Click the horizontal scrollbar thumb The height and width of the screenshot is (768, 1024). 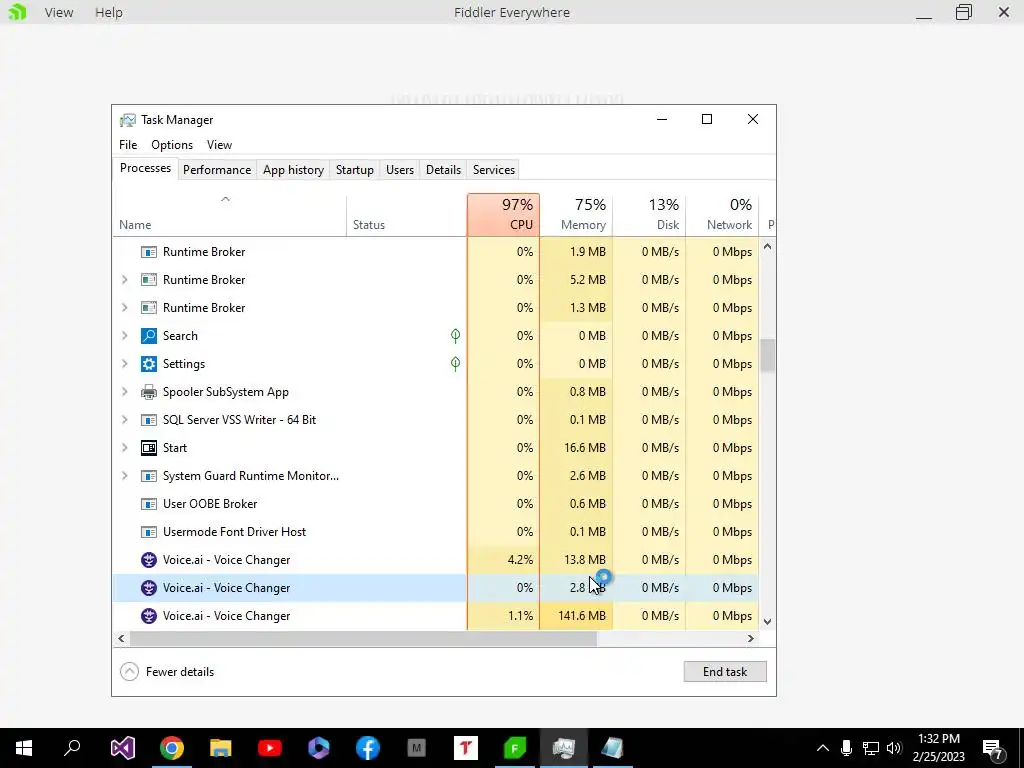click(x=363, y=639)
